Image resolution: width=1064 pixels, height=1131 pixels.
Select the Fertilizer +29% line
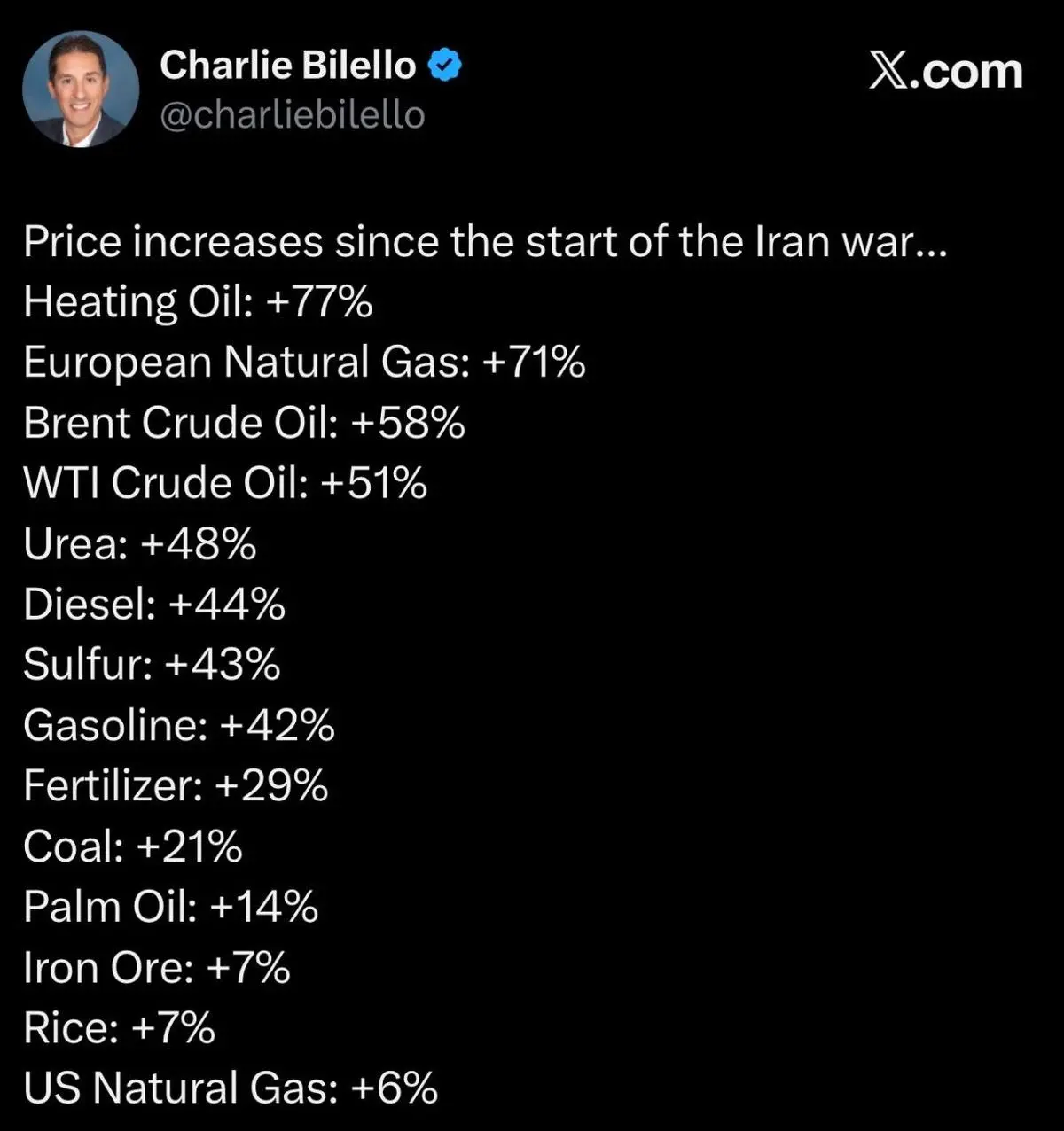click(176, 785)
